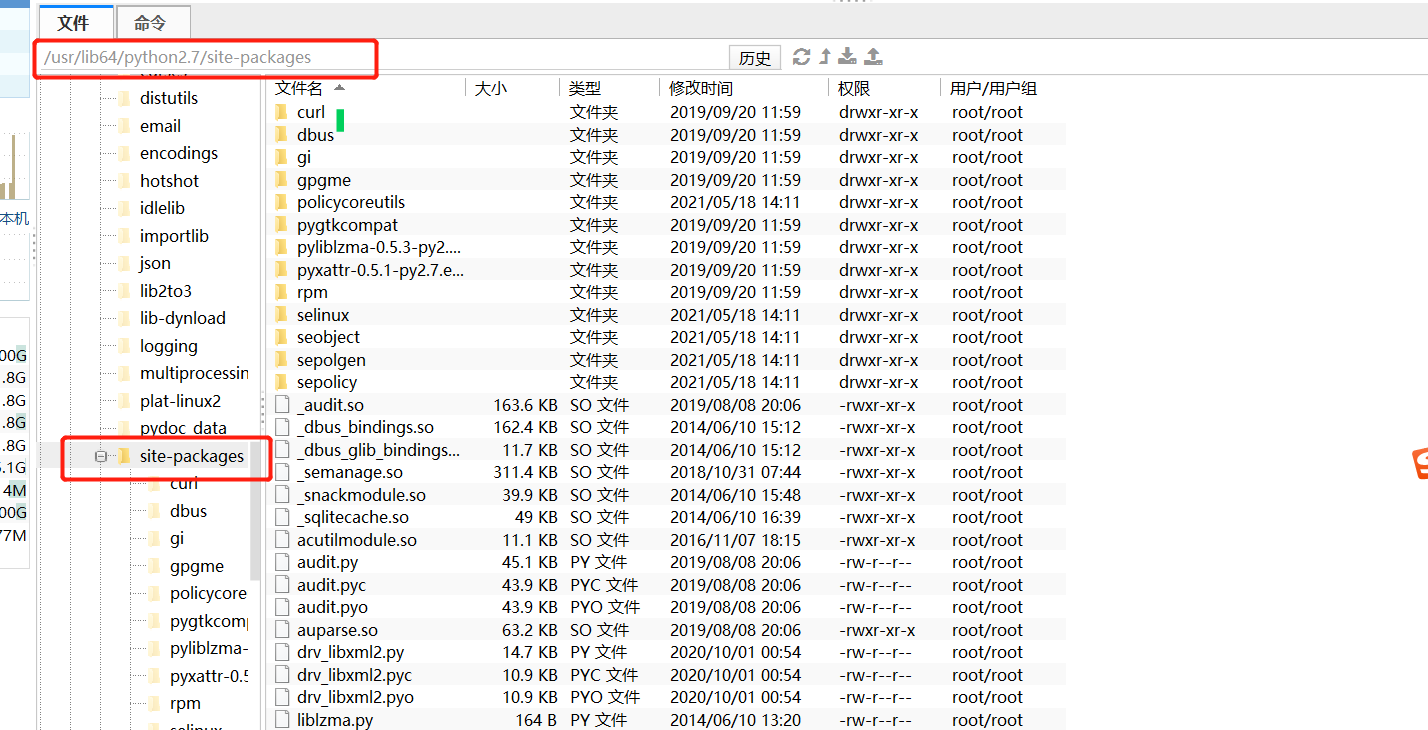The image size is (1428, 730).
Task: Toggle sort order on the 文件名 column
Action: click(300, 87)
